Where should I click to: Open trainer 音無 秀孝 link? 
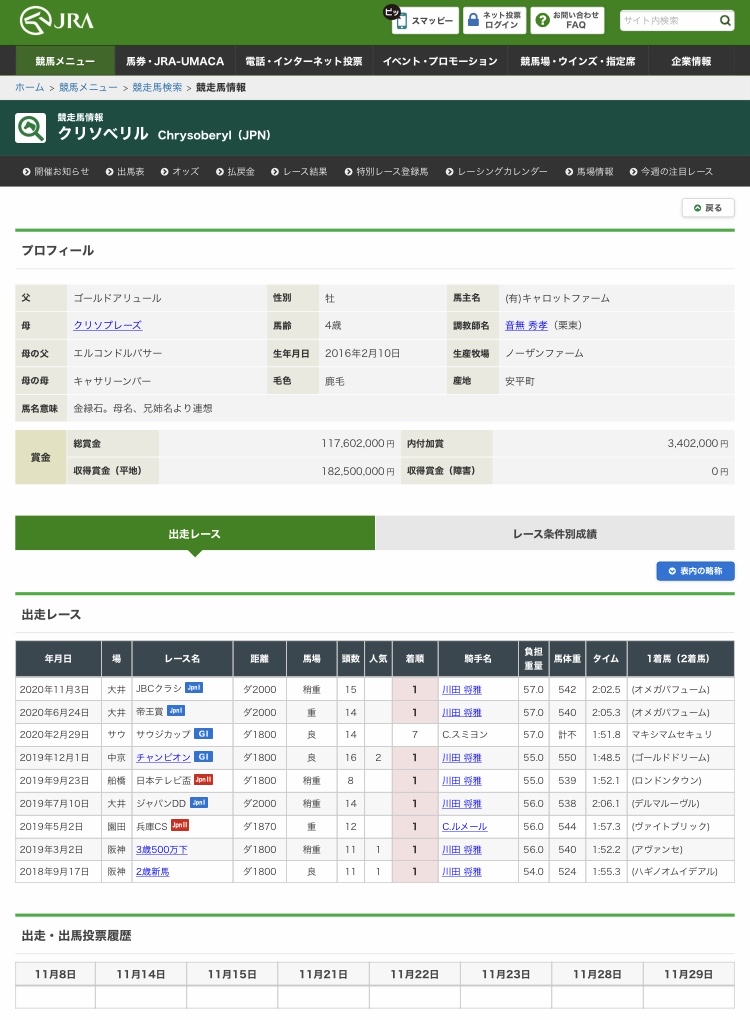point(527,325)
